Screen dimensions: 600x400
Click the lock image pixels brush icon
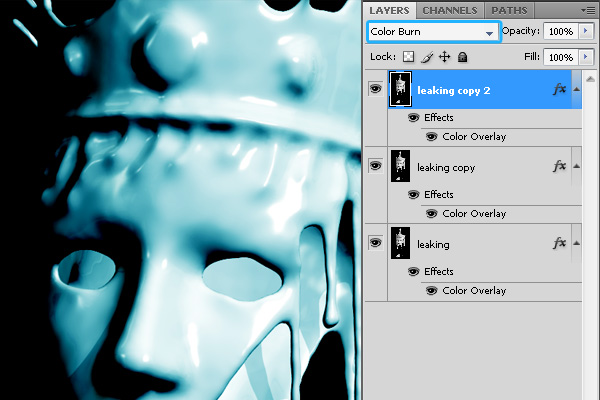point(427,57)
